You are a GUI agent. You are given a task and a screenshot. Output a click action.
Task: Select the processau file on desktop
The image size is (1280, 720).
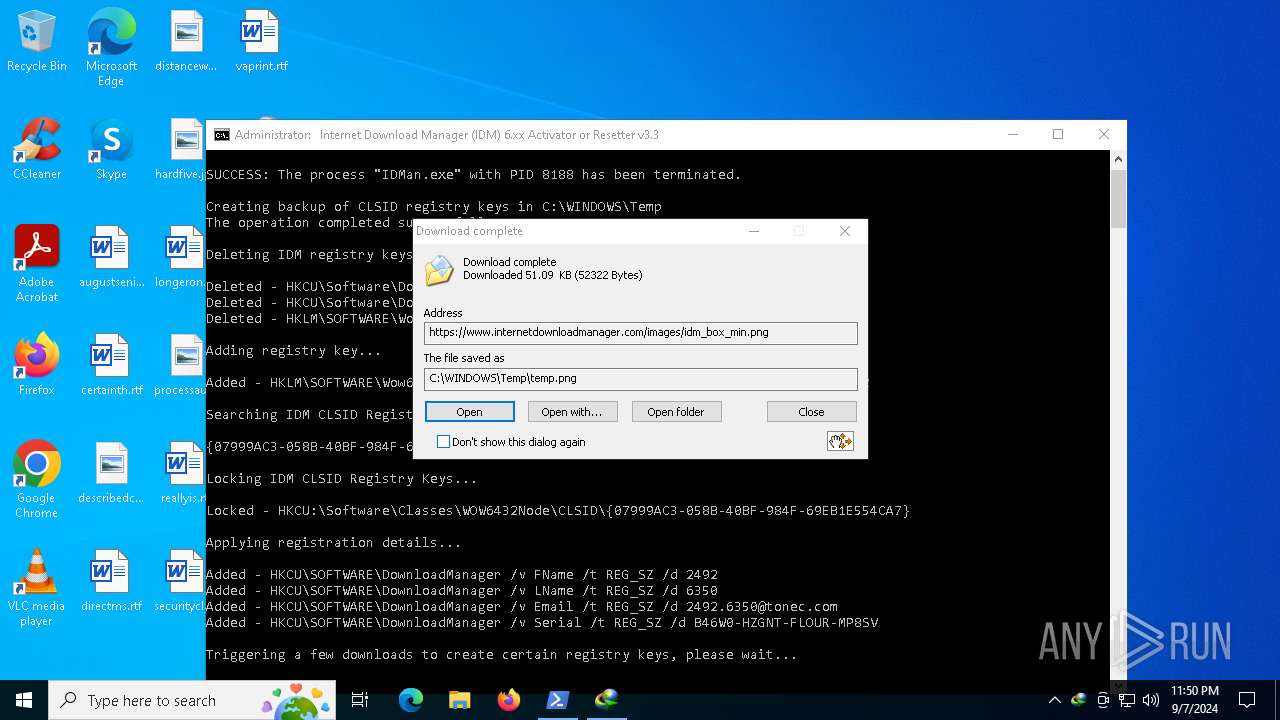coord(181,365)
